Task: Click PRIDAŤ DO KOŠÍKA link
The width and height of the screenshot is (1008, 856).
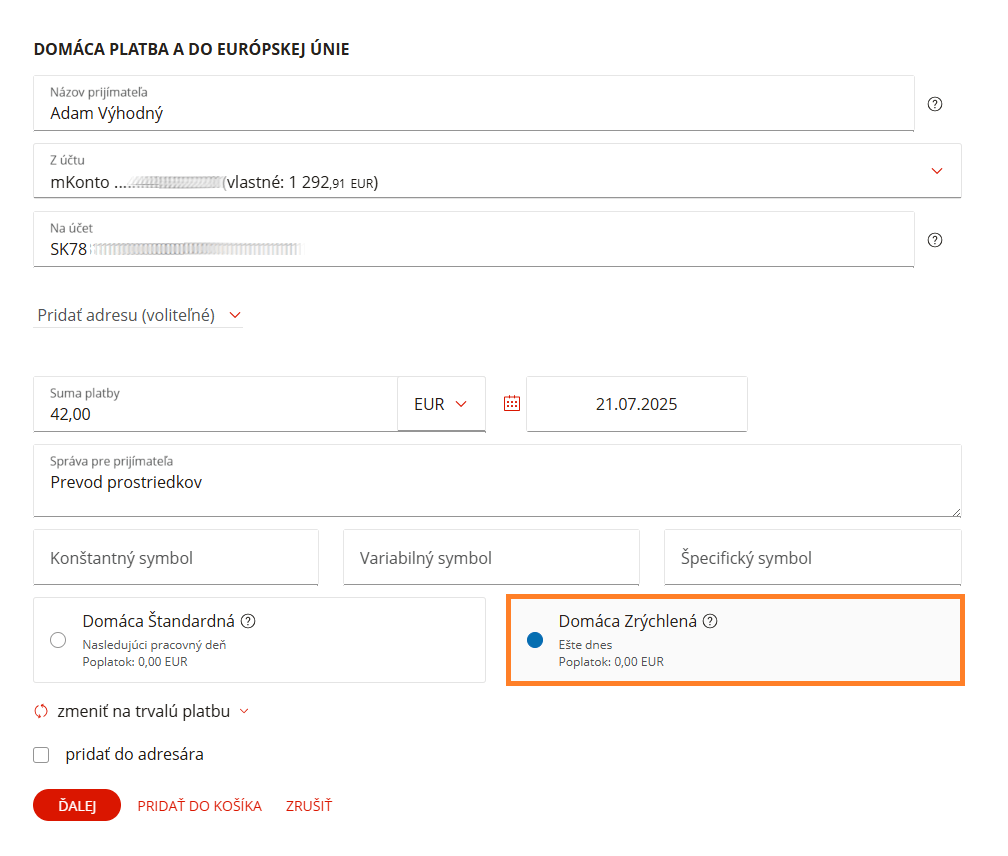Action: [x=199, y=806]
